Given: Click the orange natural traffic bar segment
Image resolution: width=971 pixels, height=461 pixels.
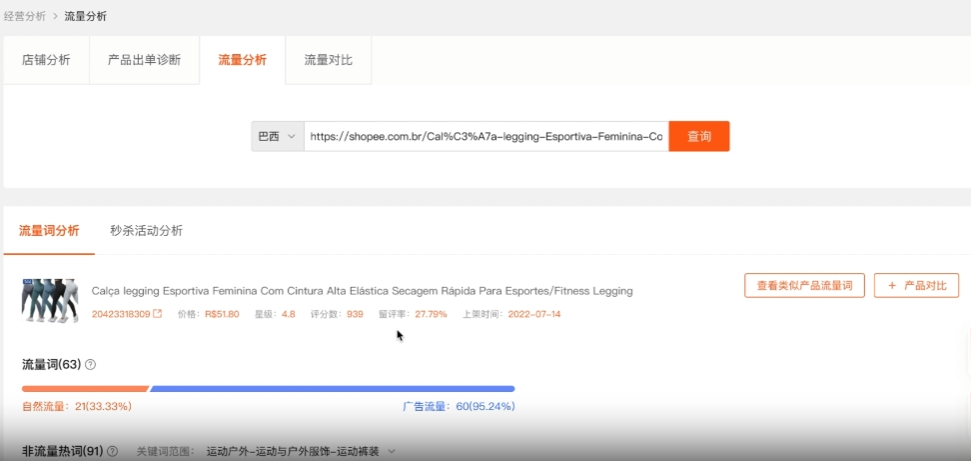Looking at the screenshot, I should (85, 388).
